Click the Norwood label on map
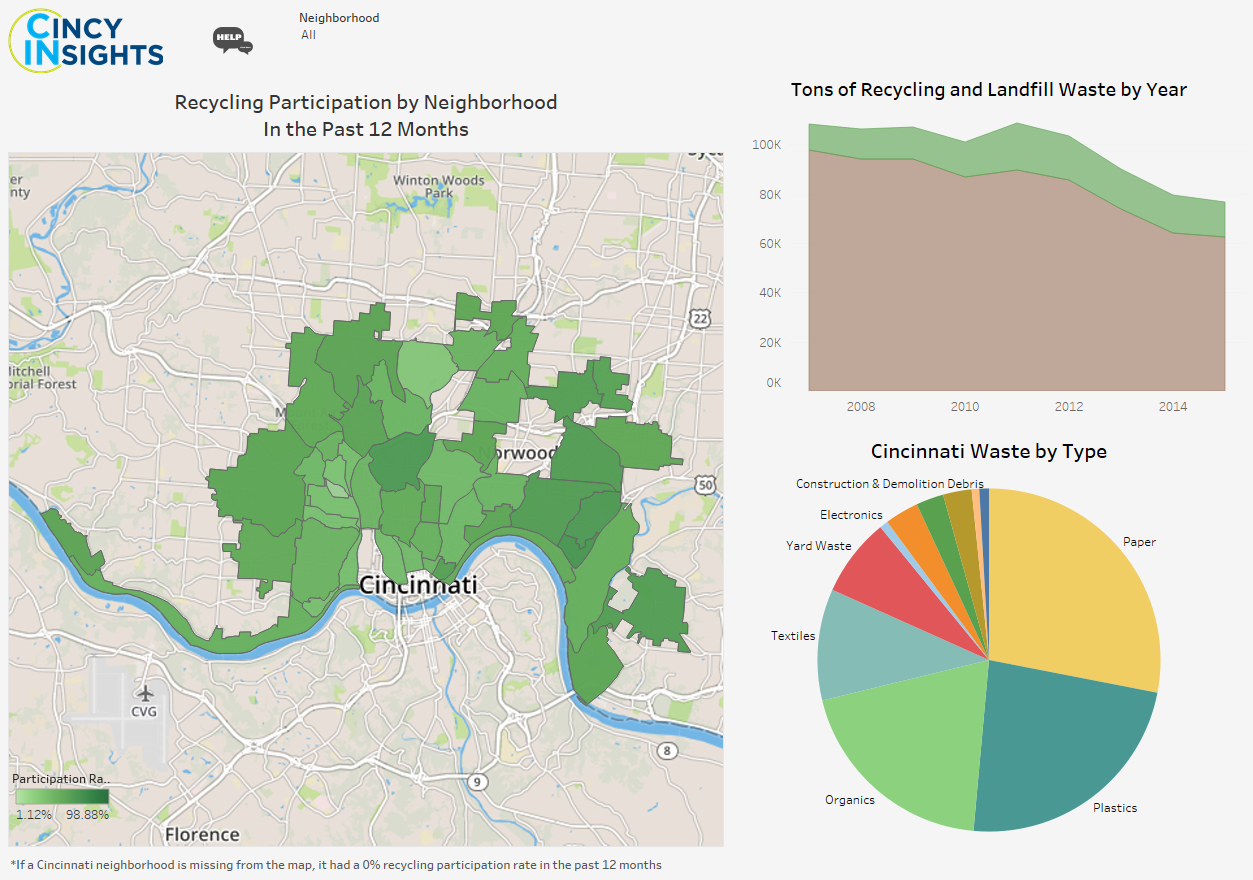This screenshot has height=880, width=1253. 518,453
